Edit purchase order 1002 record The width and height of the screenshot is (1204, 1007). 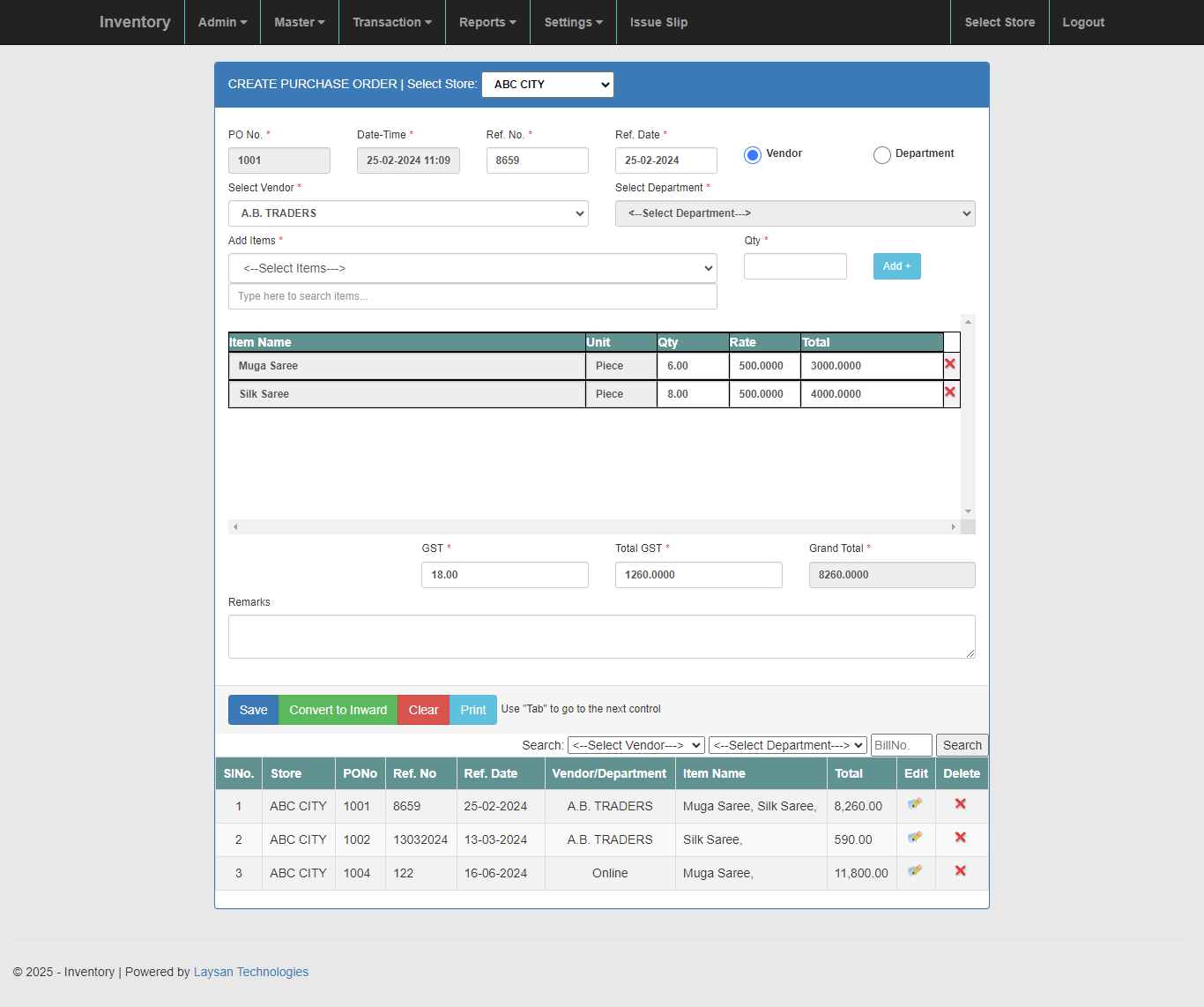(x=915, y=837)
